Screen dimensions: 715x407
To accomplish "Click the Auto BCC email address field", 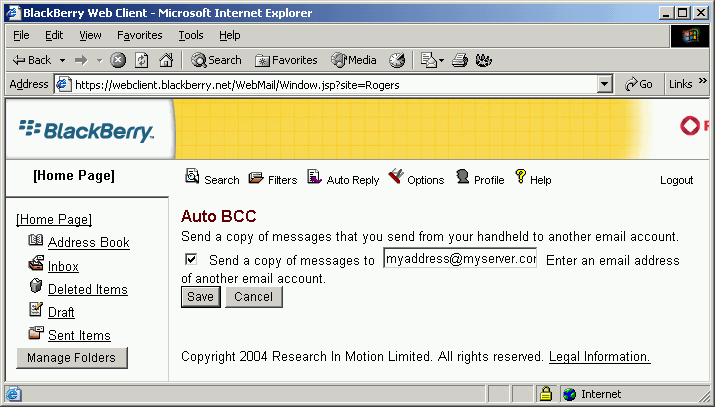I will pyautogui.click(x=460, y=258).
